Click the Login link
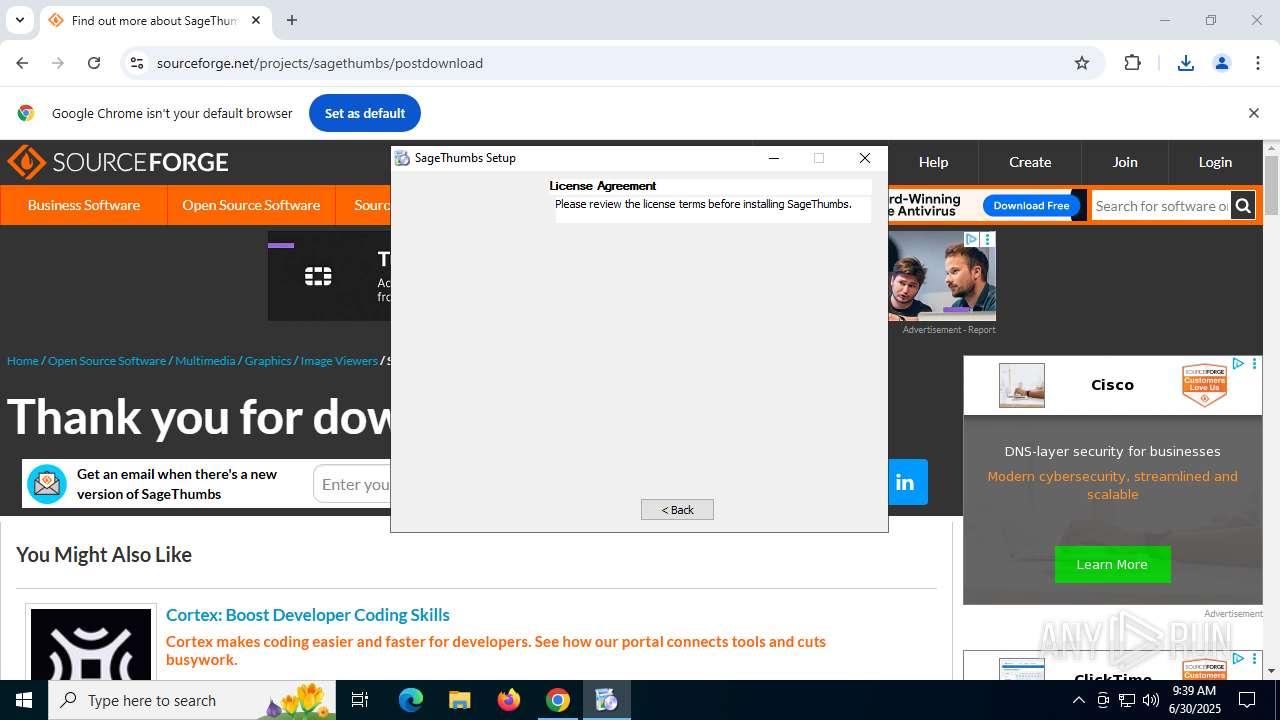This screenshot has height=720, width=1280. (x=1215, y=162)
